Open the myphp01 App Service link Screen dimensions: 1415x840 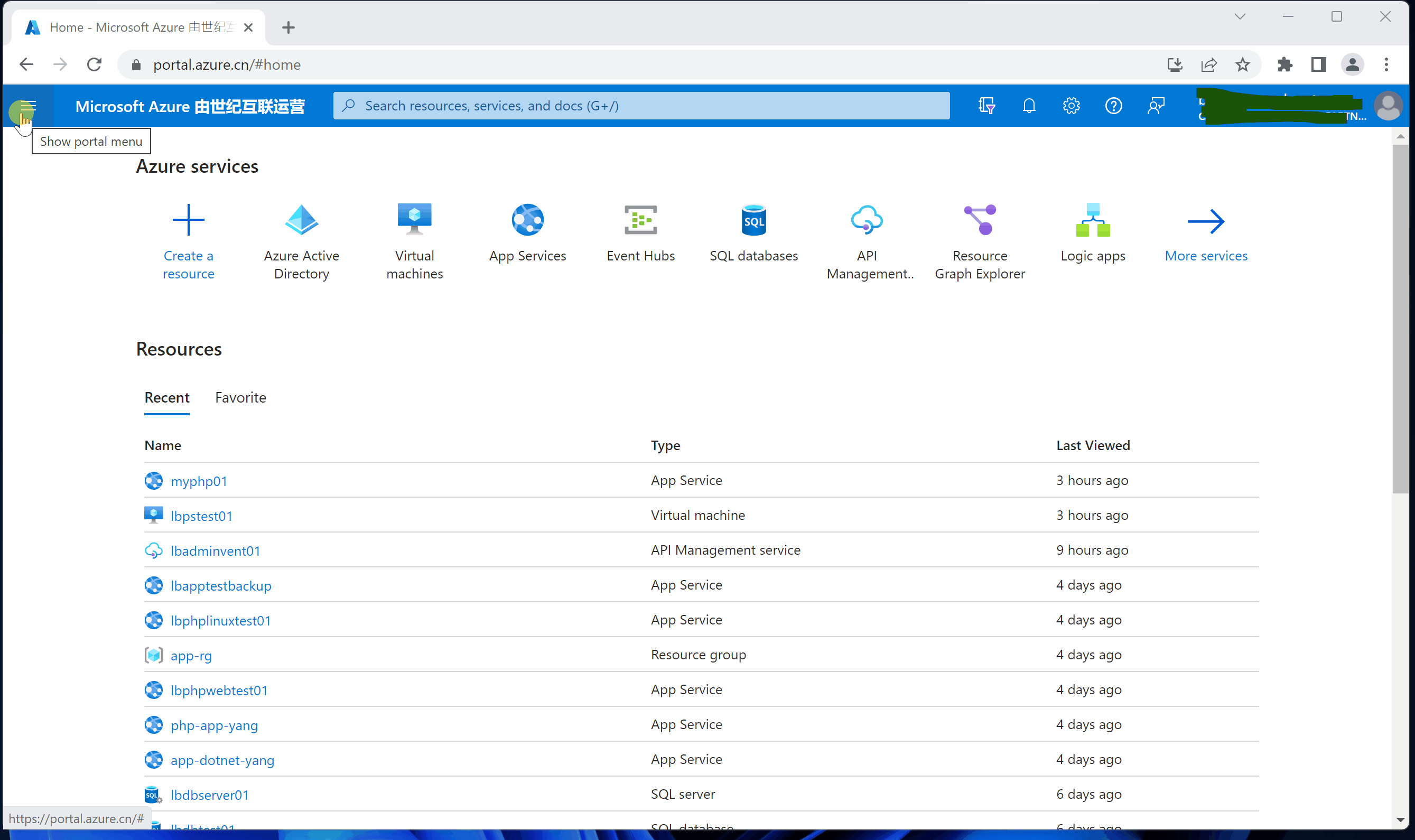pyautogui.click(x=199, y=481)
